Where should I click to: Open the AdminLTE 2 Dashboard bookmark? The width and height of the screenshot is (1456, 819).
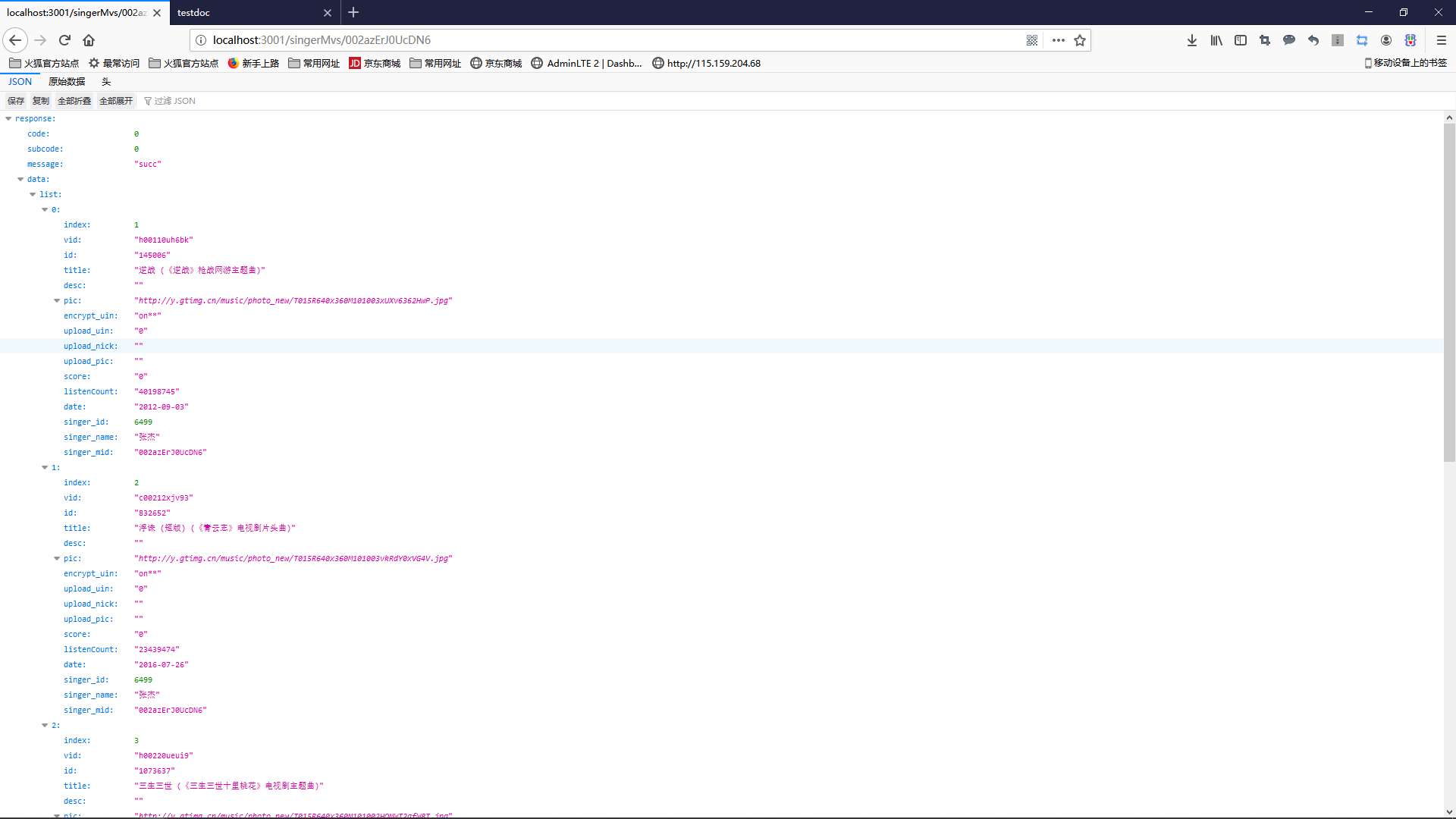pyautogui.click(x=587, y=64)
